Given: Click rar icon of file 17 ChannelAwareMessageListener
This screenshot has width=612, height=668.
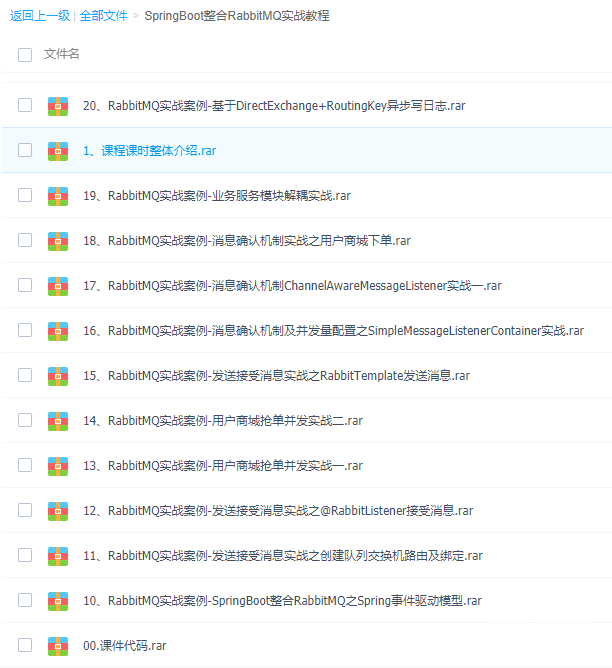Looking at the screenshot, I should [x=58, y=286].
